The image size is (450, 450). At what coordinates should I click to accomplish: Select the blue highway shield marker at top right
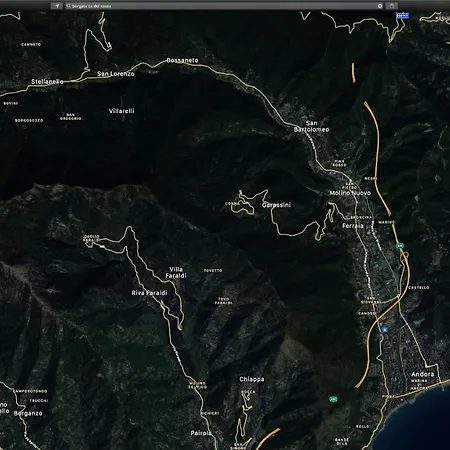tap(403, 16)
